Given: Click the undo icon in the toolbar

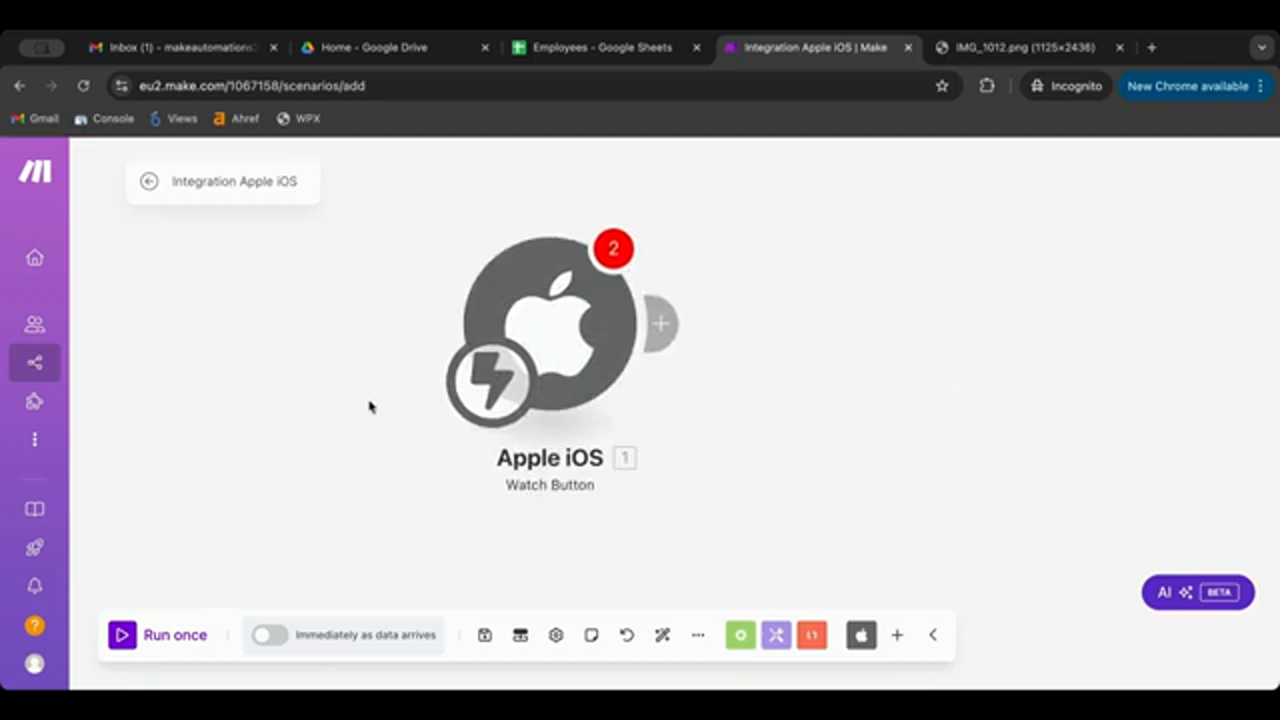Looking at the screenshot, I should (x=627, y=635).
